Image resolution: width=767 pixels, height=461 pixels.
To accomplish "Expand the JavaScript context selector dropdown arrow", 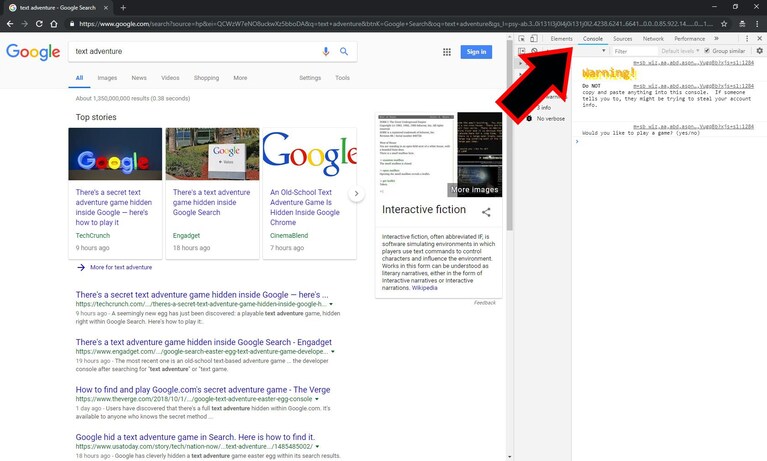I will pyautogui.click(x=604, y=50).
